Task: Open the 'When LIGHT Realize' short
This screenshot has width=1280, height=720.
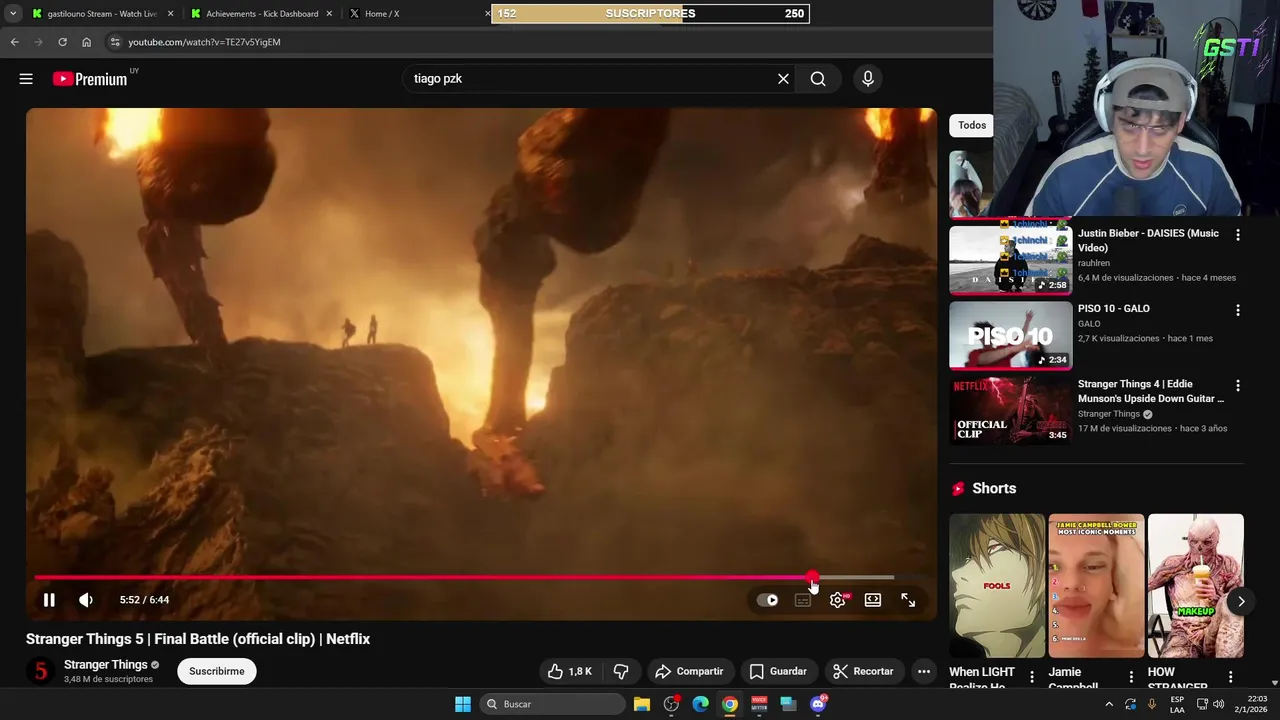Action: pos(996,586)
